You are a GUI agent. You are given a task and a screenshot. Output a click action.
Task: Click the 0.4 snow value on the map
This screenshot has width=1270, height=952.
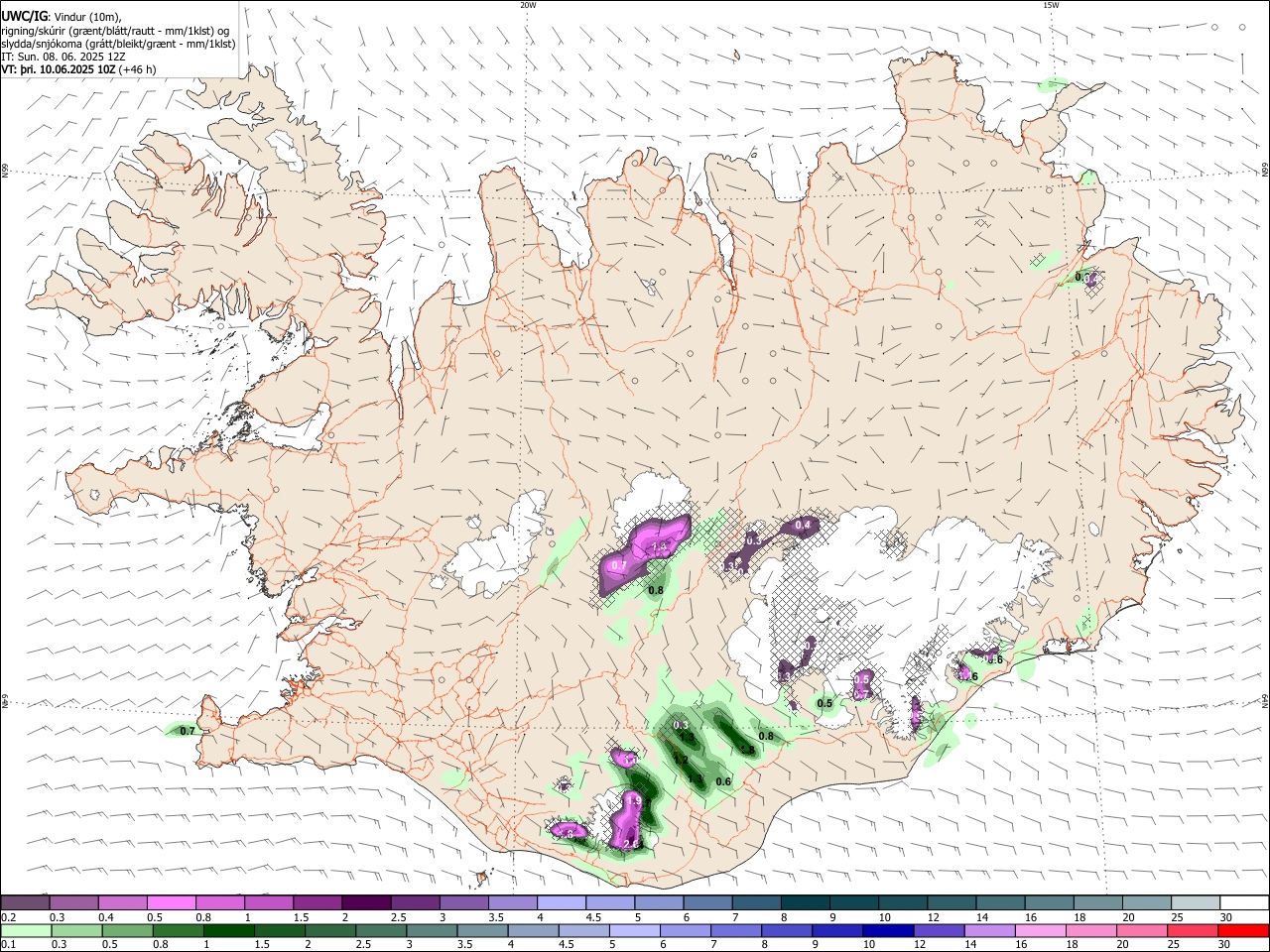click(803, 525)
